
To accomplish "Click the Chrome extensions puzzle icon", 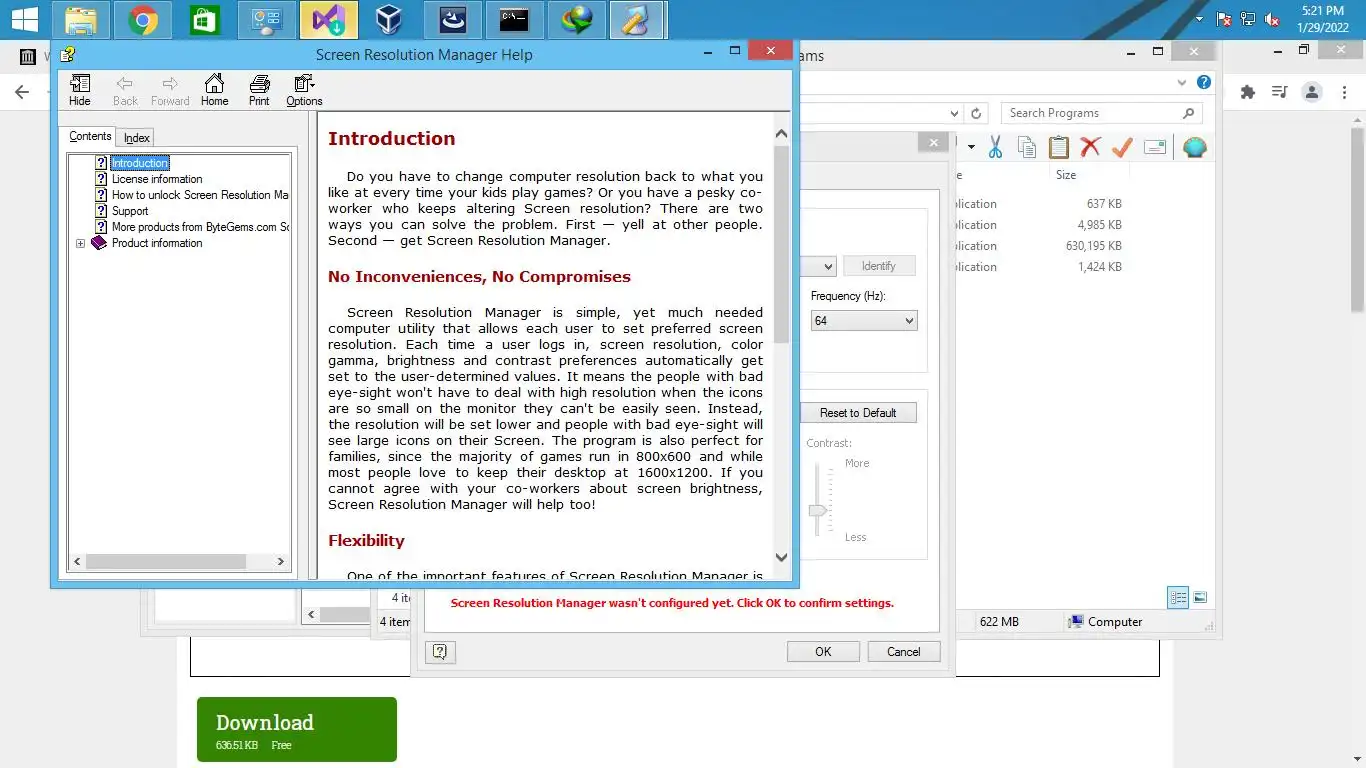I will click(1247, 92).
